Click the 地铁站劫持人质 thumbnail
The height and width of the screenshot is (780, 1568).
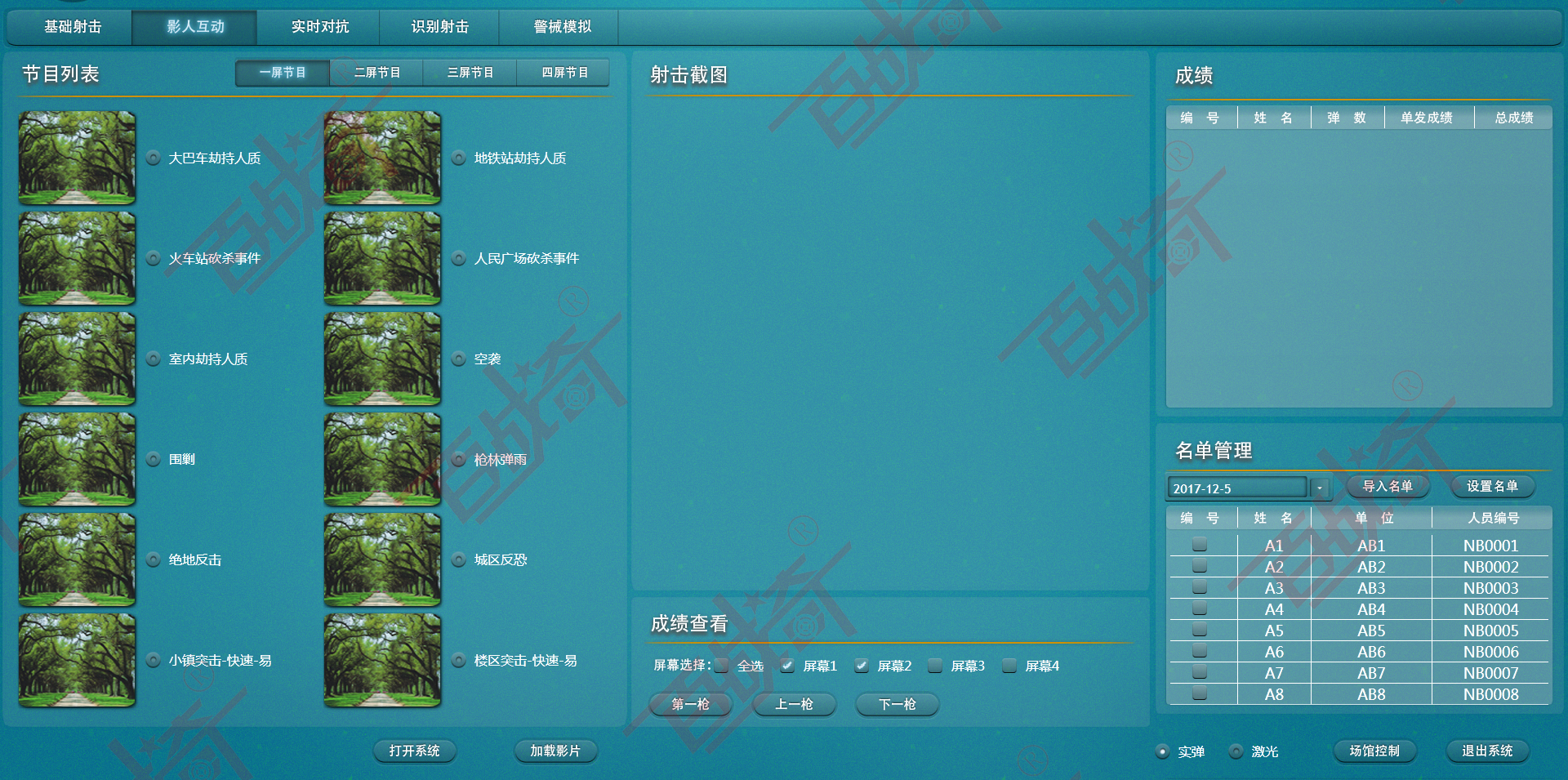point(382,158)
